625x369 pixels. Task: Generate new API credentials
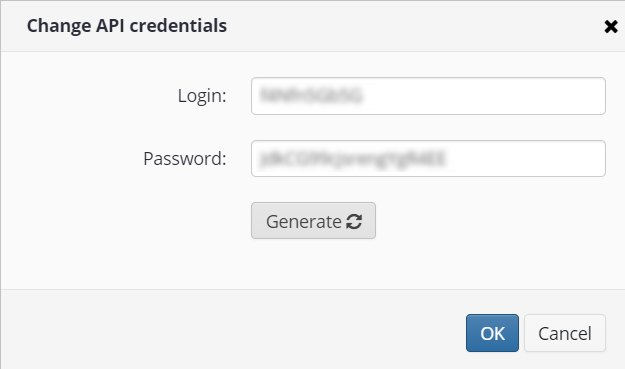point(313,221)
